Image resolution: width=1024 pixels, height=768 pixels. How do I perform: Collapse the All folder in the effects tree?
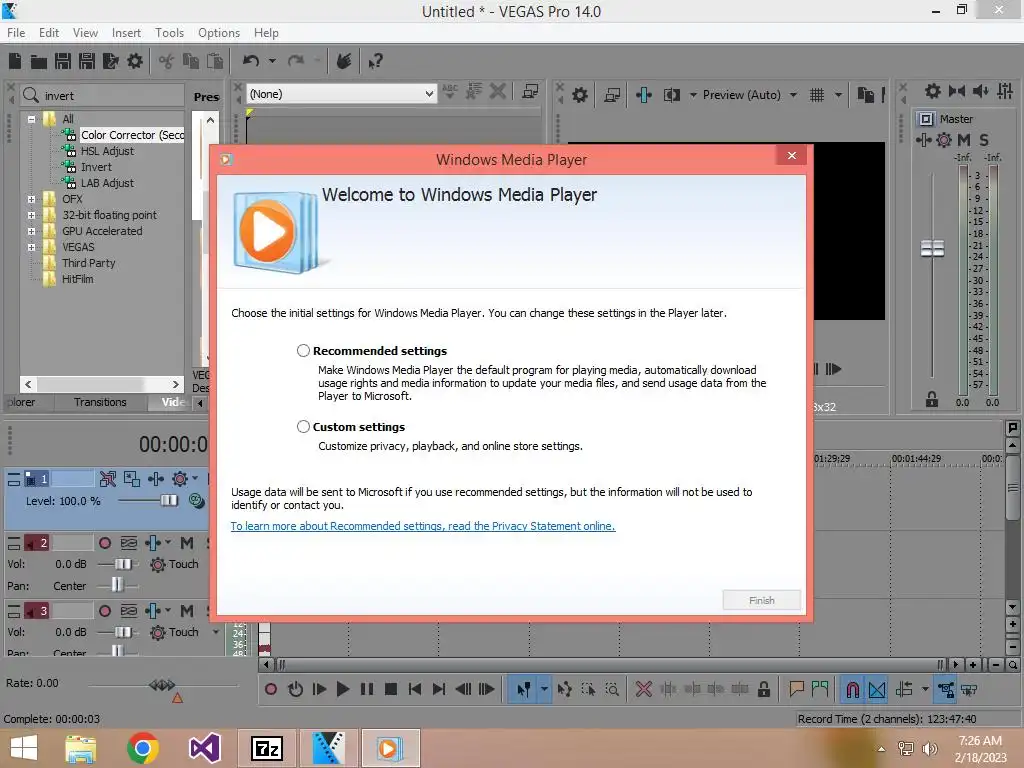pos(31,119)
